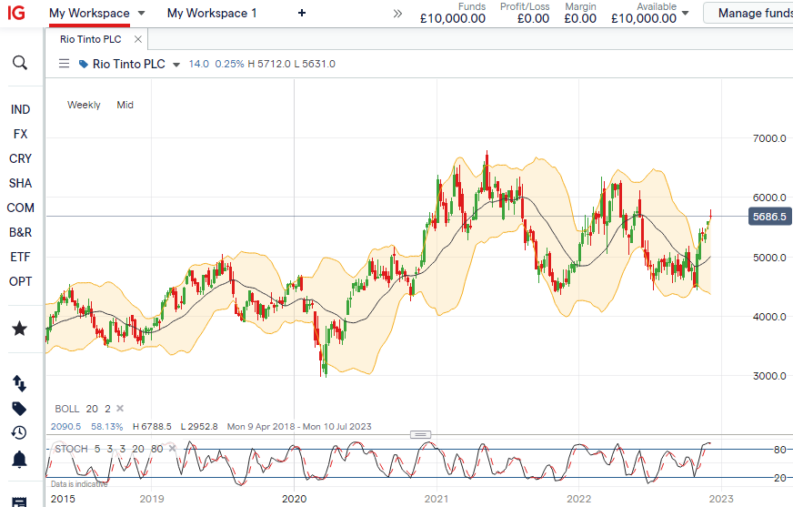The height and width of the screenshot is (507, 793).
Task: Click the blue tag icon beside Rio Tinto PLC
Action: pos(83,64)
